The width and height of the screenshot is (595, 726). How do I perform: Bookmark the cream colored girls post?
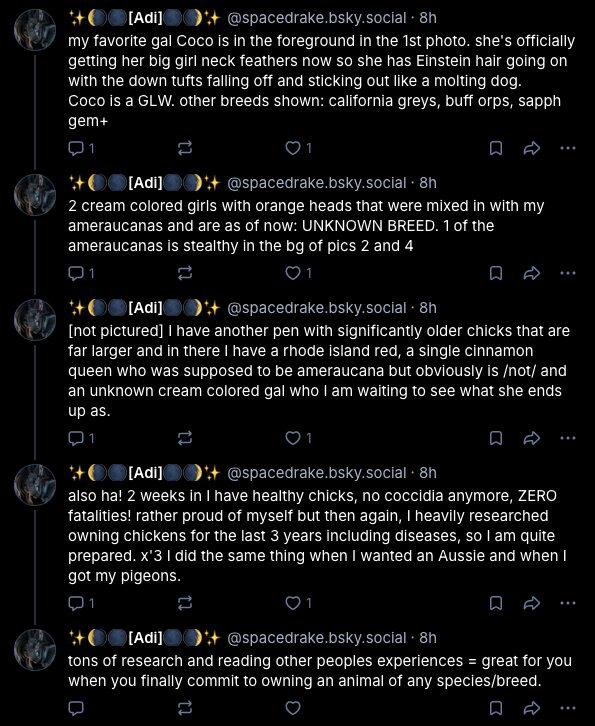coord(496,273)
